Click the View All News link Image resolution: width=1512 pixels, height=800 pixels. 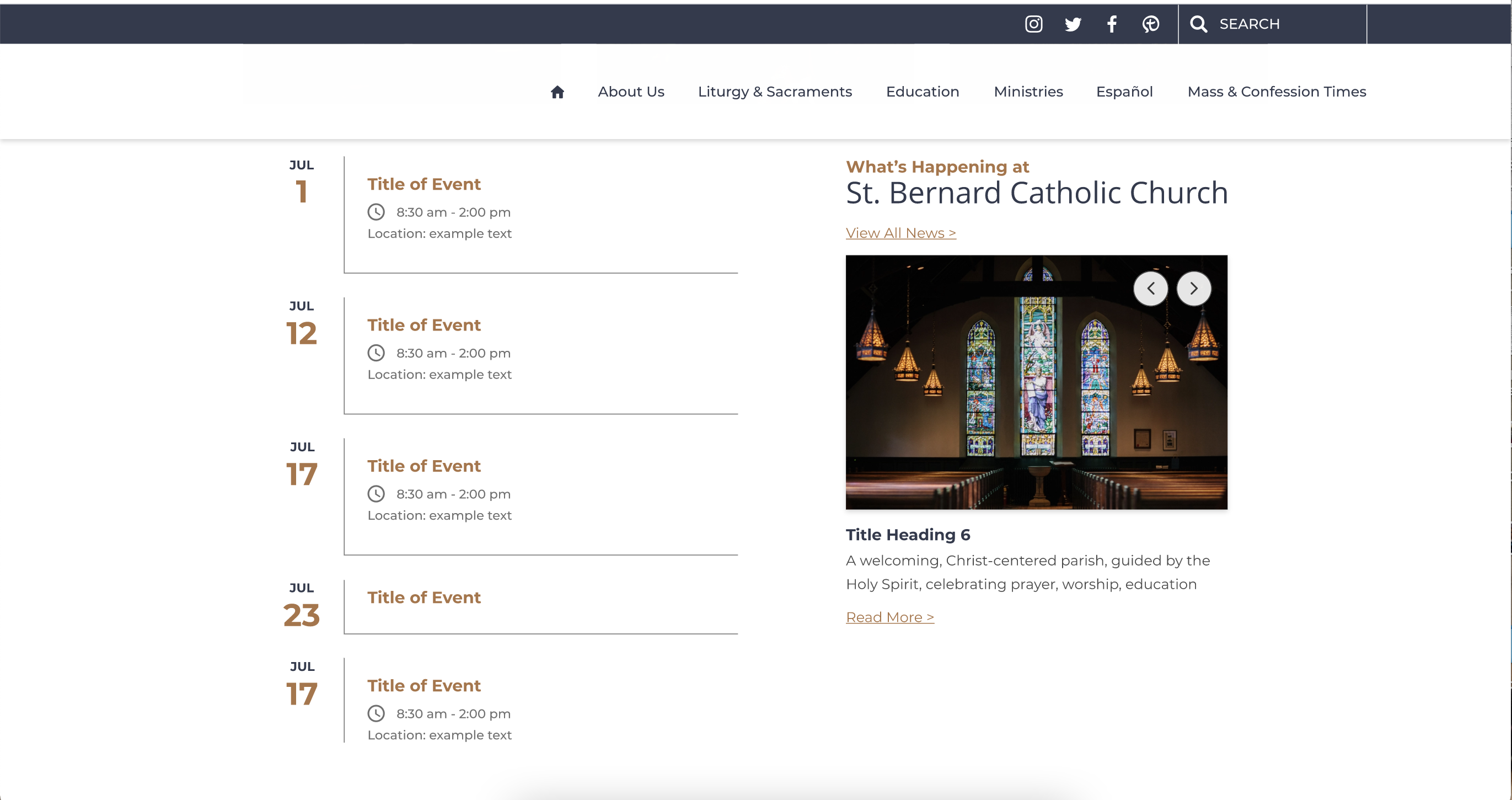(900, 233)
